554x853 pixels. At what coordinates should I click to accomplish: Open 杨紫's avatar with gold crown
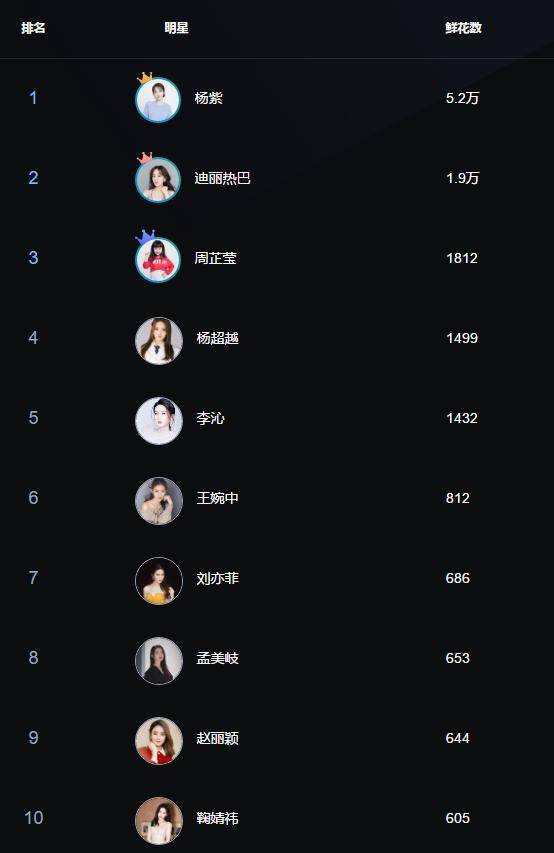158,100
